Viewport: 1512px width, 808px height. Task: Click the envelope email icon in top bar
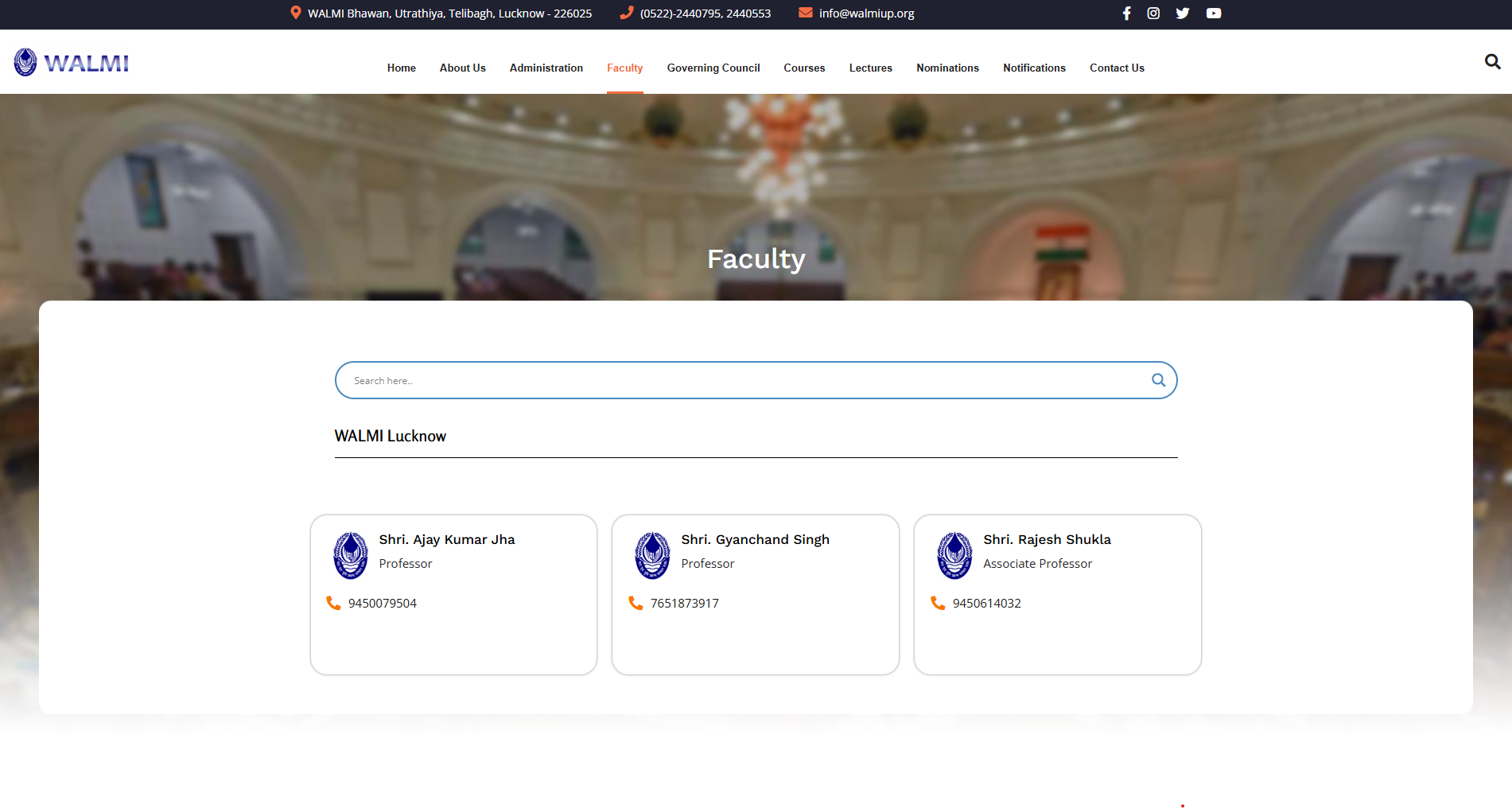tap(806, 13)
